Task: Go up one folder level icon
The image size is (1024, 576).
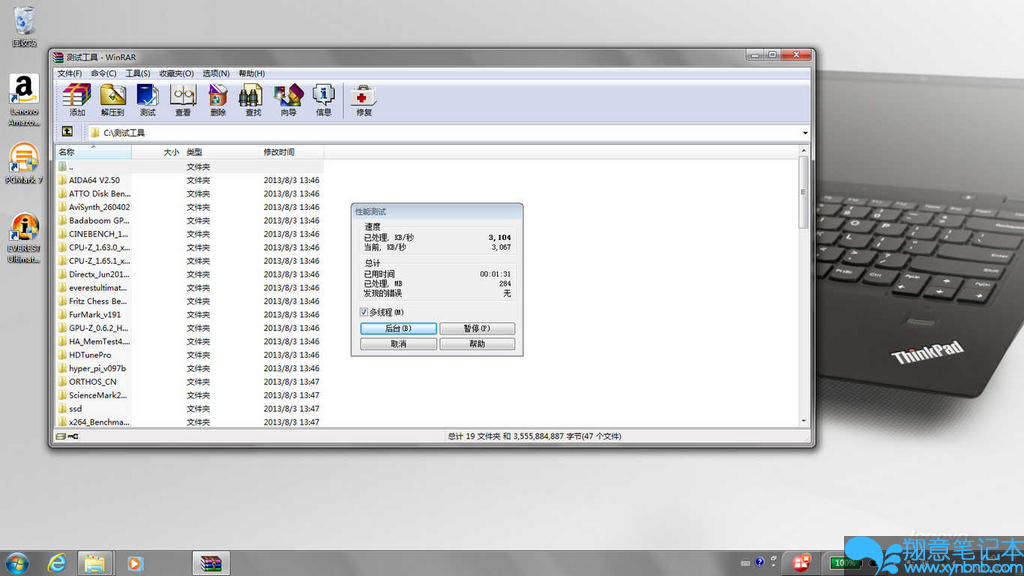Action: tap(67, 132)
